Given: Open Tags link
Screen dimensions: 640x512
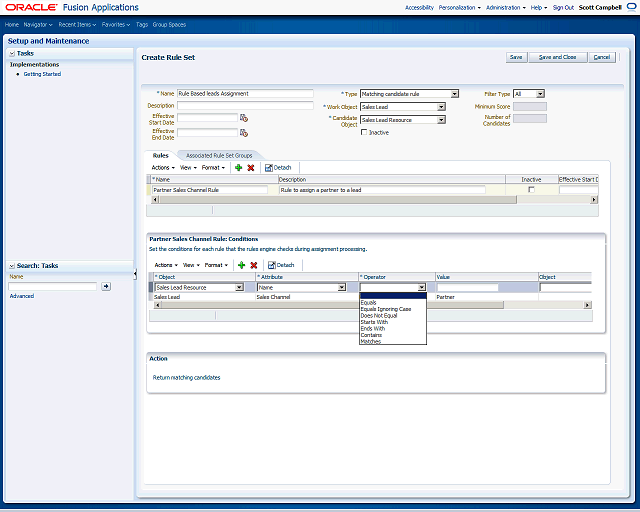Looking at the screenshot, I should 142,24.
